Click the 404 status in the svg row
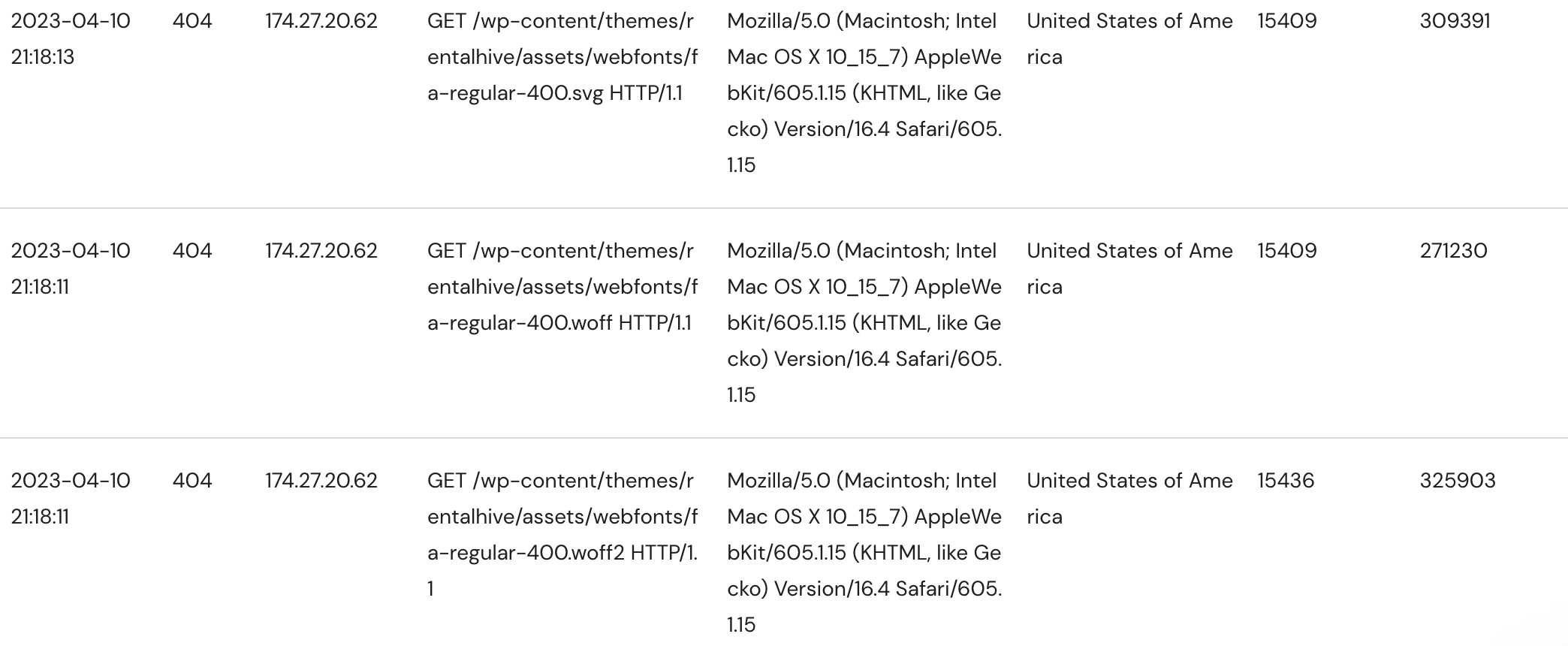 click(192, 21)
